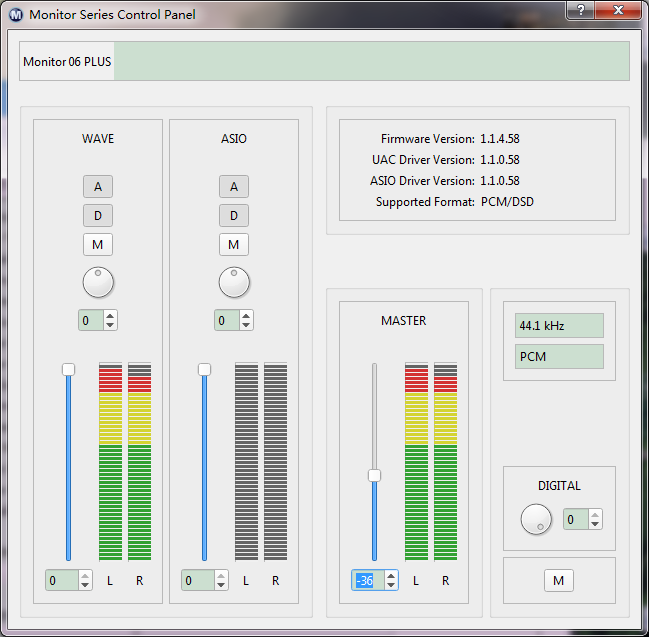649x637 pixels.
Task: Increase the WAVE pan value stepper
Action: [x=110, y=315]
